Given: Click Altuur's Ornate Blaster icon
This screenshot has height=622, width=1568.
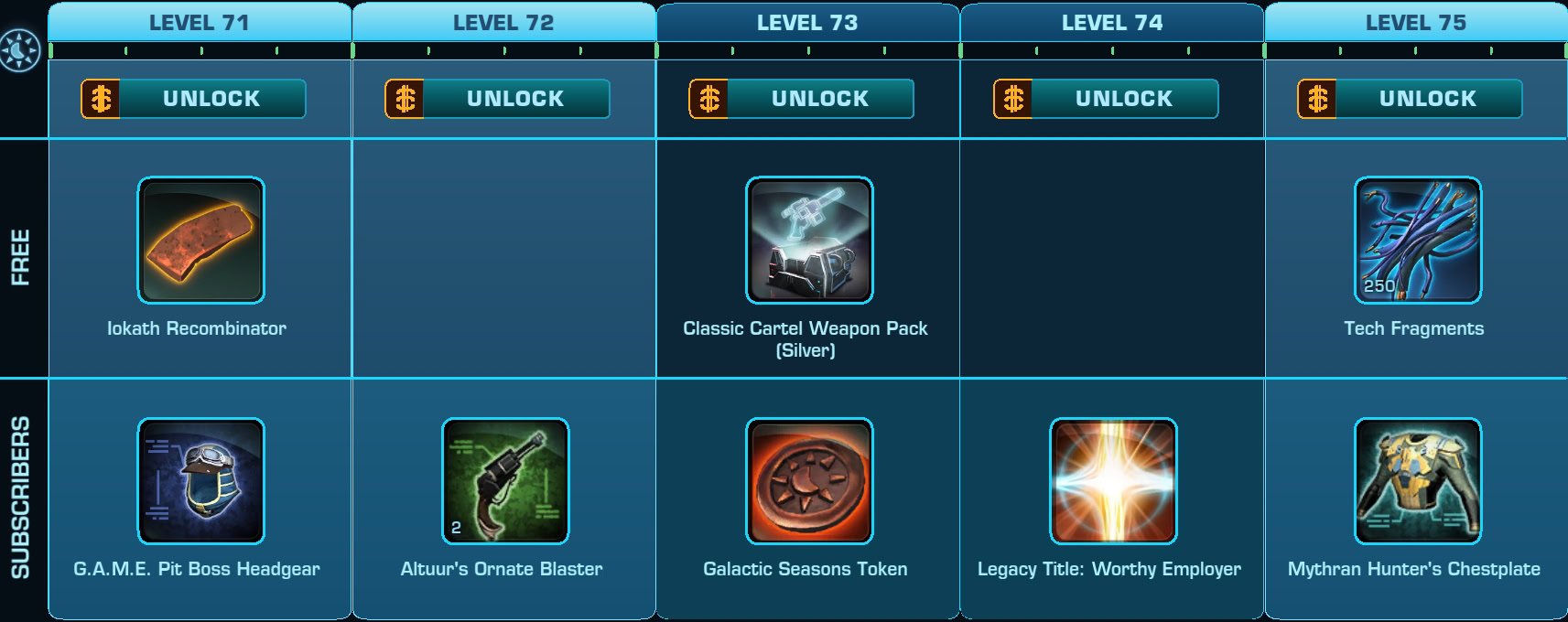Looking at the screenshot, I should click(x=505, y=481).
